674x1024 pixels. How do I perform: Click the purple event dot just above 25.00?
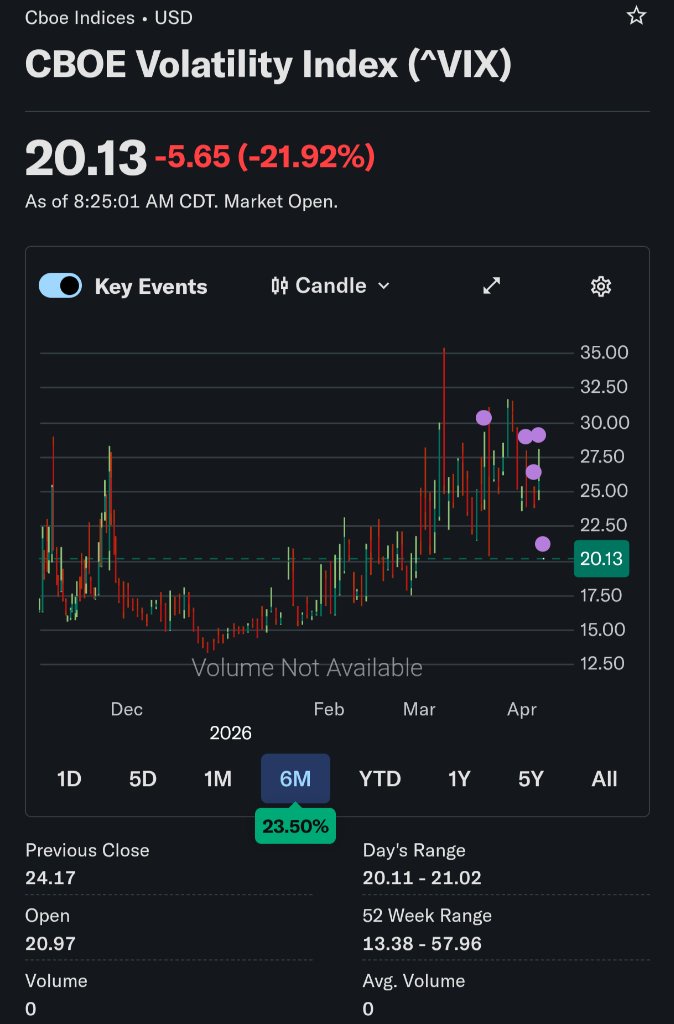534,472
